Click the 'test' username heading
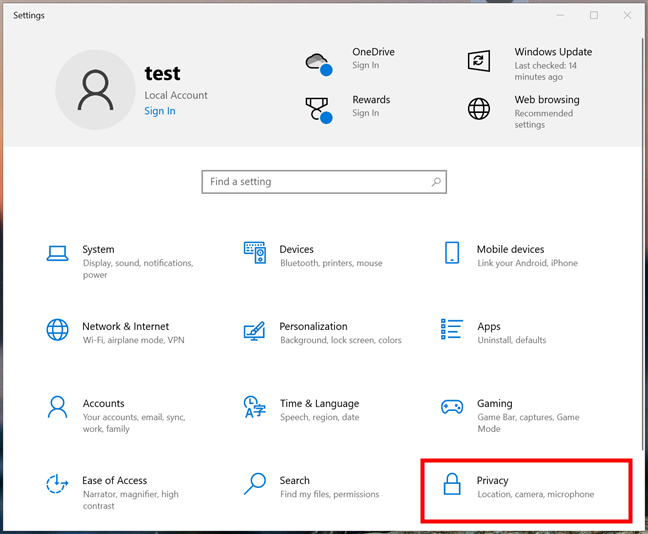Viewport: 648px width, 534px height. [x=162, y=74]
